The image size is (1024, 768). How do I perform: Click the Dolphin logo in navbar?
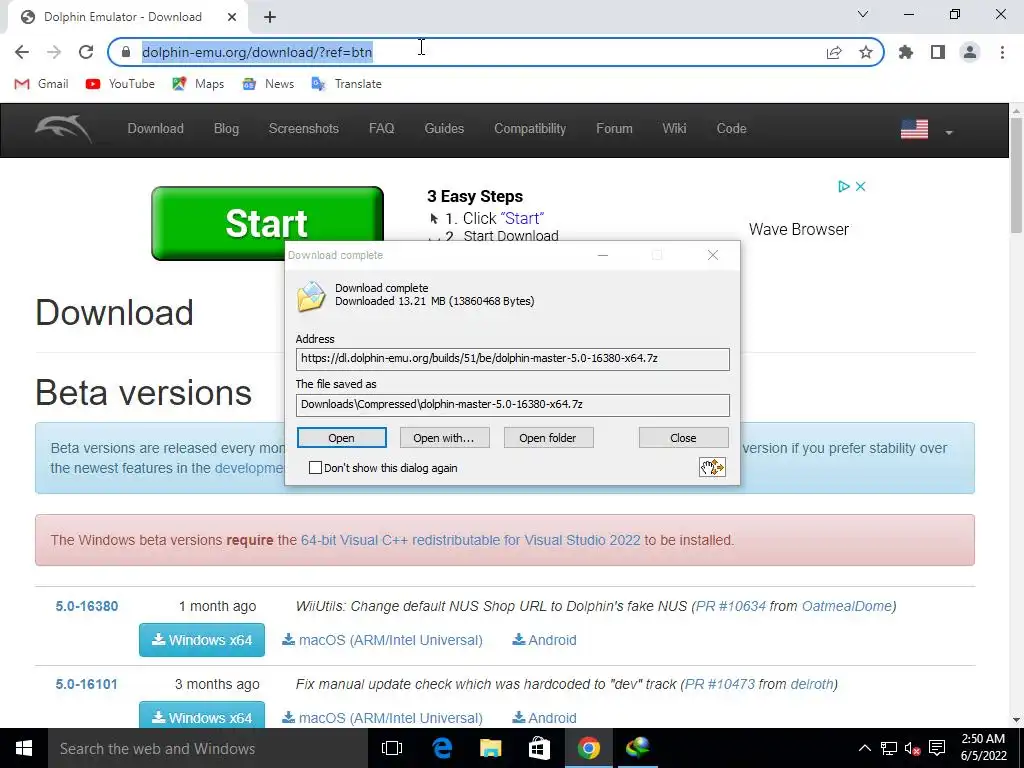(x=63, y=129)
